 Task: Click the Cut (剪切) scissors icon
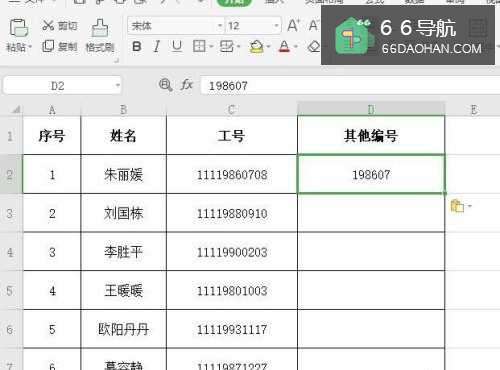coord(48,25)
